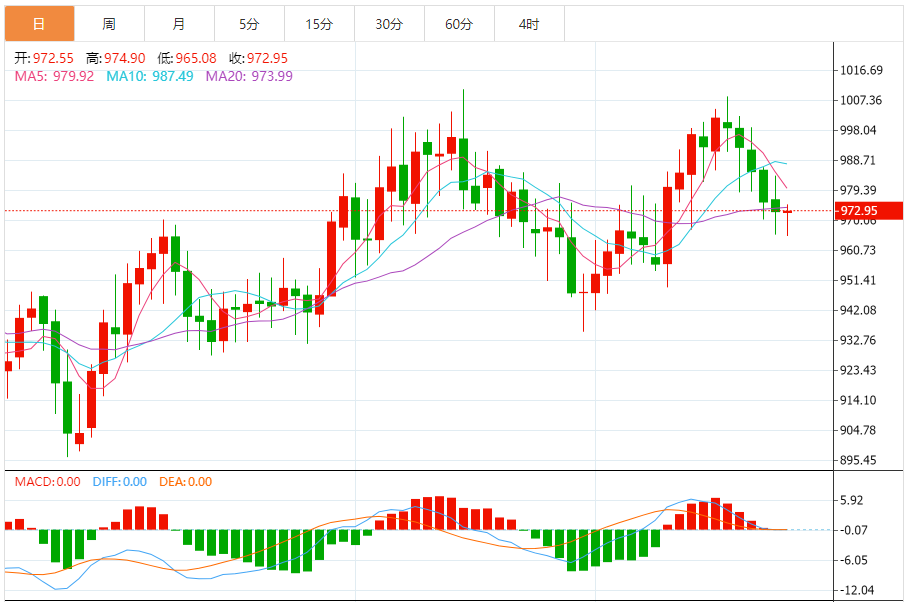The width and height of the screenshot is (909, 602).
Task: Click the 895.45 price axis label
Action: point(859,460)
